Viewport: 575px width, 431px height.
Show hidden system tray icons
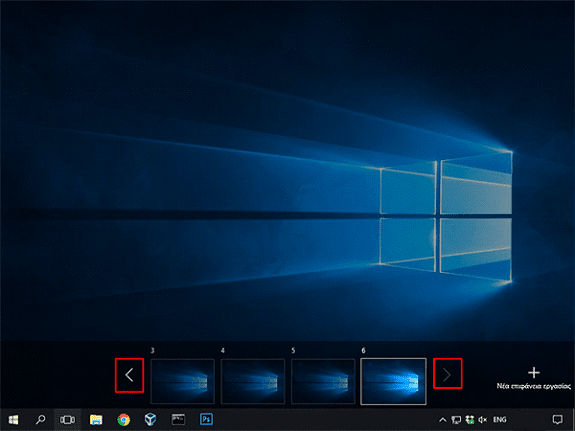pos(443,420)
